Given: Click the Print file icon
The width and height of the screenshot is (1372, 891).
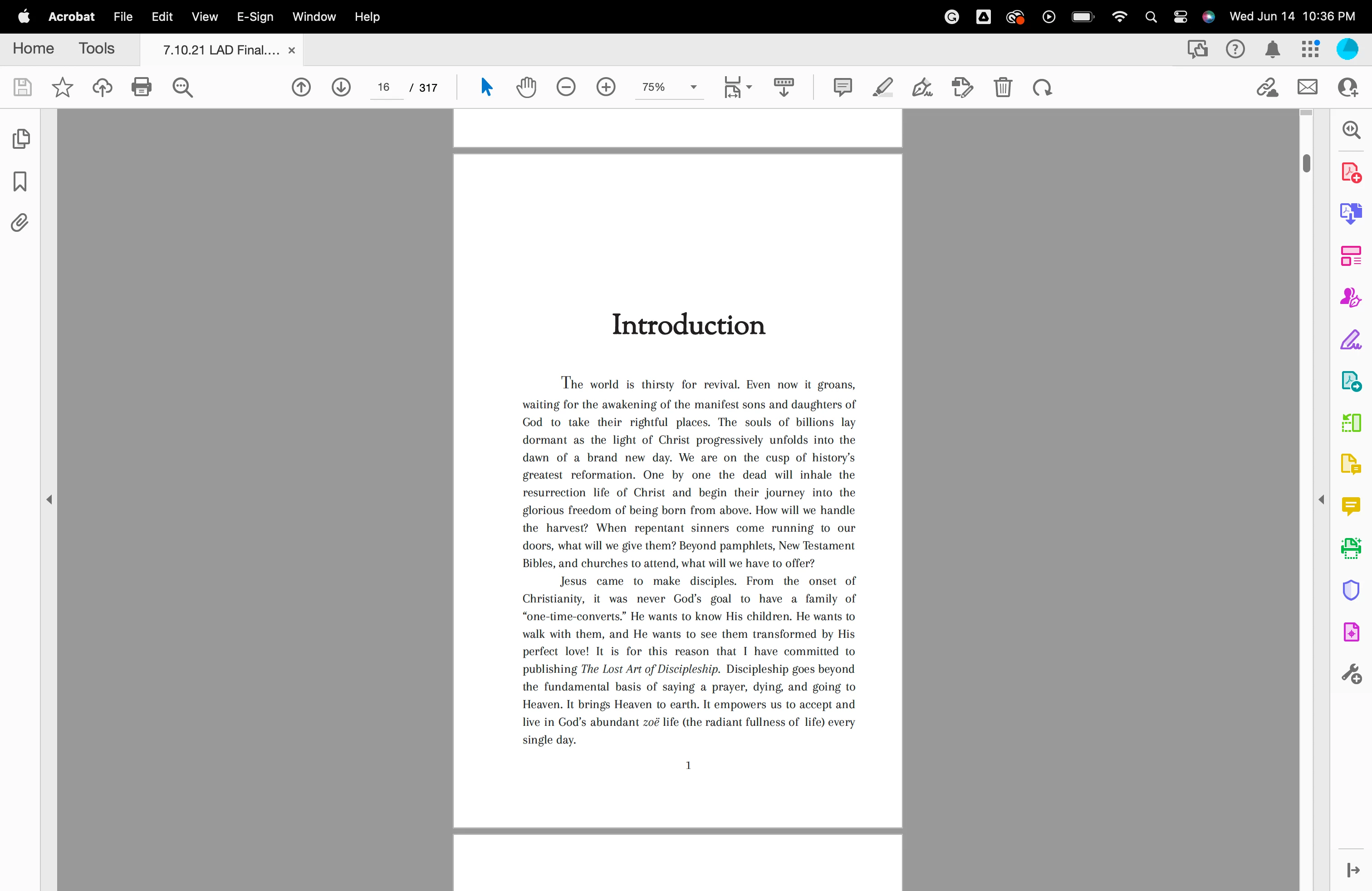Looking at the screenshot, I should (x=141, y=88).
